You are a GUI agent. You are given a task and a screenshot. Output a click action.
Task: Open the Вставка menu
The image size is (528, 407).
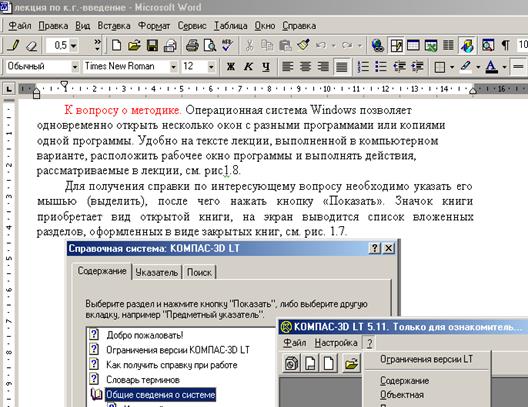click(x=114, y=26)
